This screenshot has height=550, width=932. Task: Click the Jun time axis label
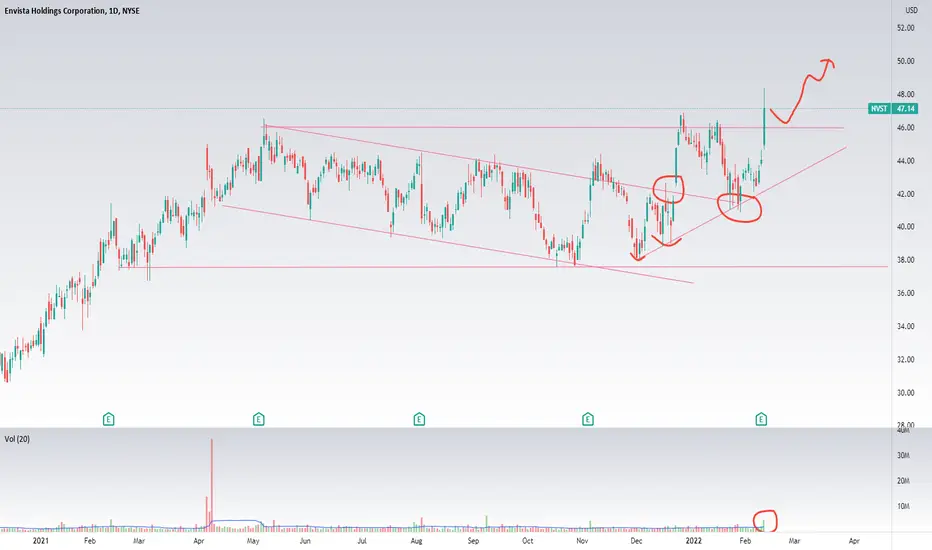tap(305, 541)
